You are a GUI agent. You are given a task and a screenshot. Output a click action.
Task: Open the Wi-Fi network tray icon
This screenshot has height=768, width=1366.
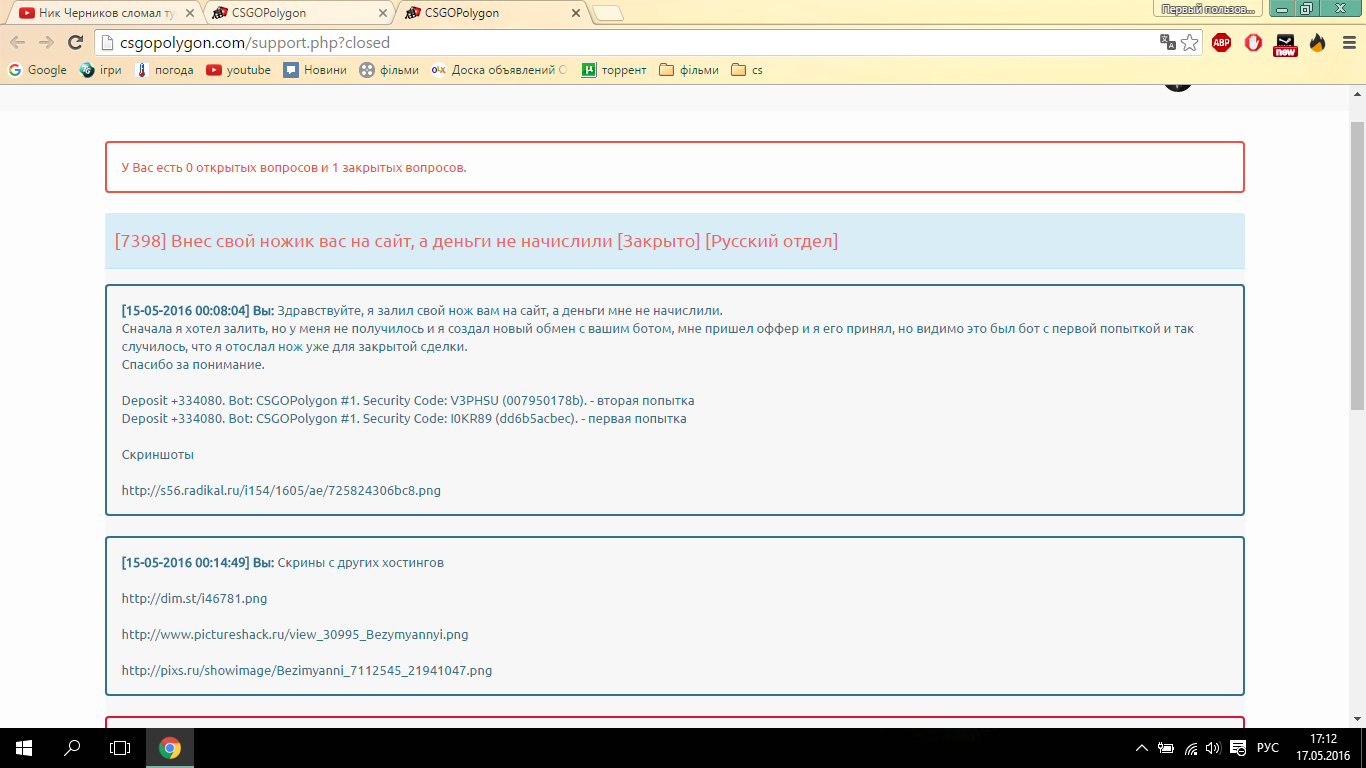tap(1191, 748)
